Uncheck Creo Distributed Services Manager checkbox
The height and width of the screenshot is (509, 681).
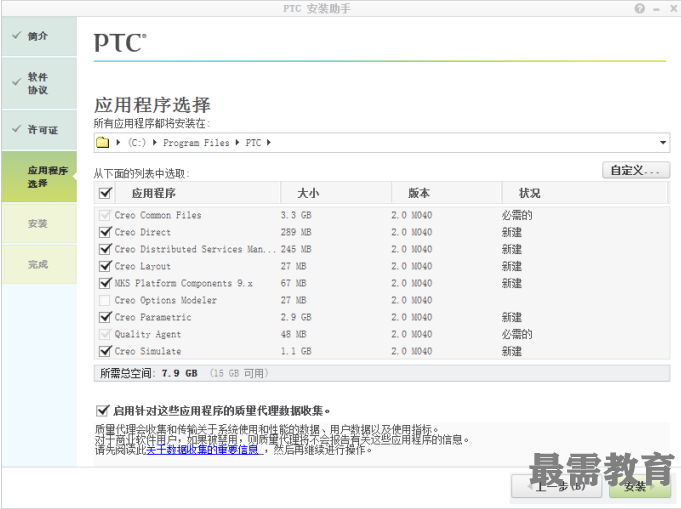pyautogui.click(x=105, y=249)
